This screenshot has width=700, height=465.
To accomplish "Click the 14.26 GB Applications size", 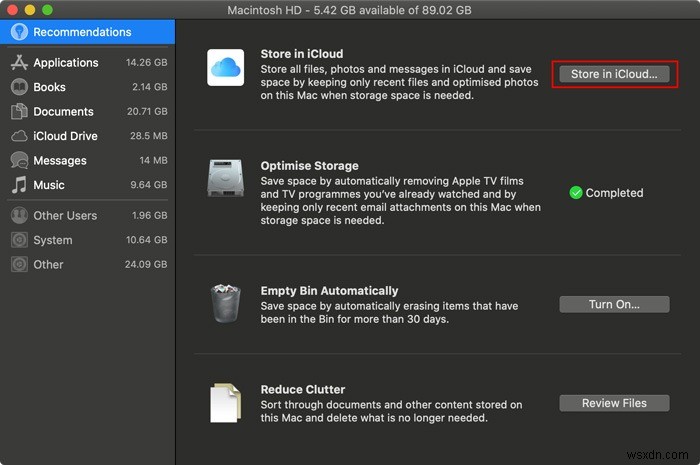I will click(147, 62).
